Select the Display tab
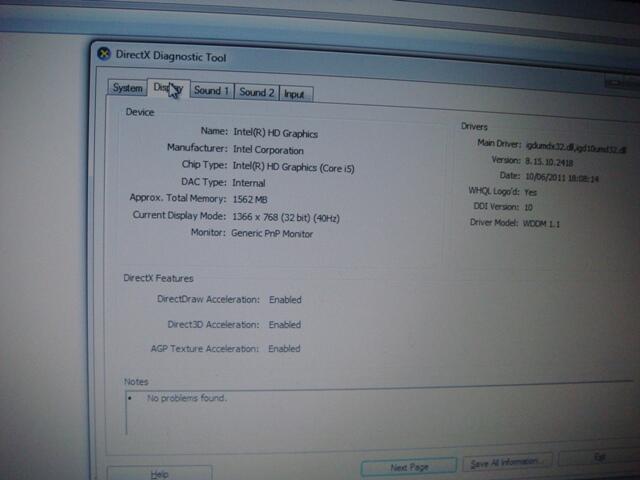Image resolution: width=640 pixels, height=480 pixels. [x=168, y=88]
